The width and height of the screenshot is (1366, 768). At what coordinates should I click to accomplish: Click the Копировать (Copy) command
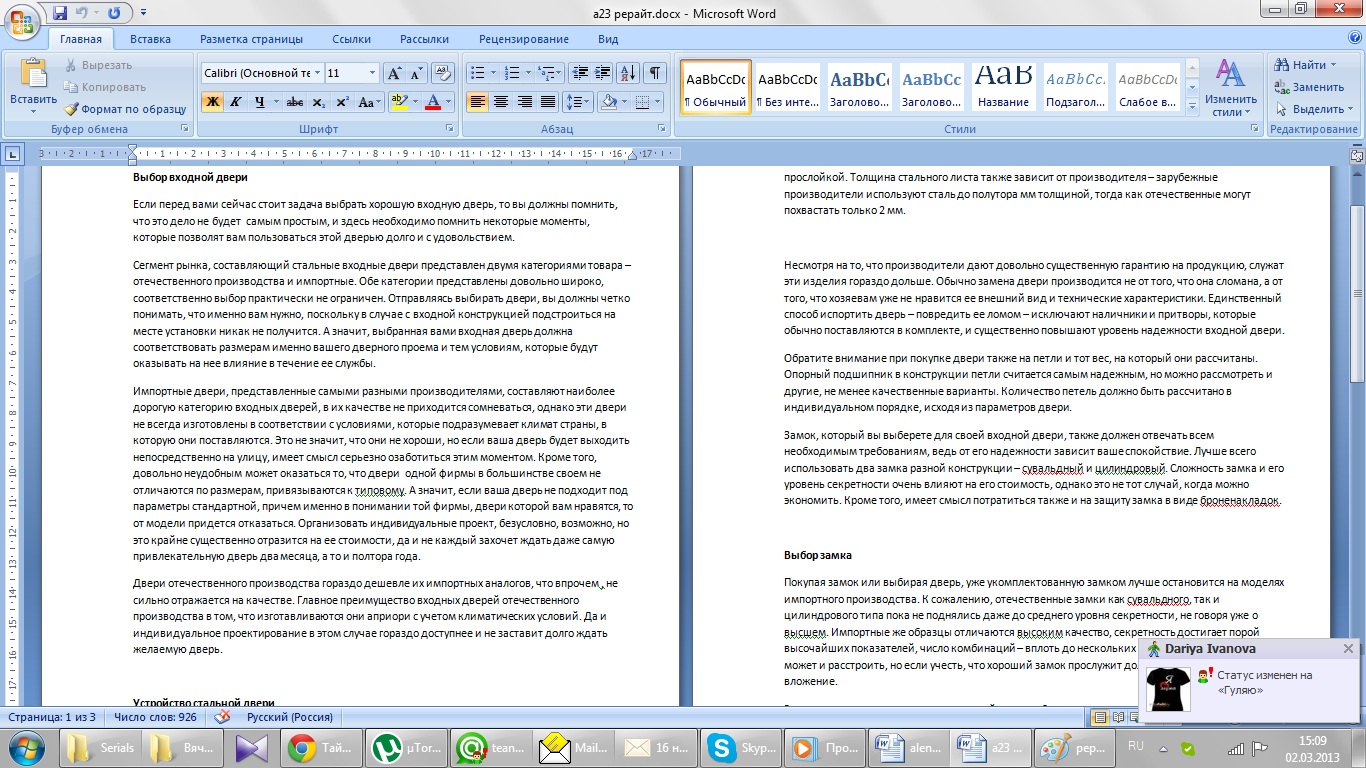click(104, 87)
